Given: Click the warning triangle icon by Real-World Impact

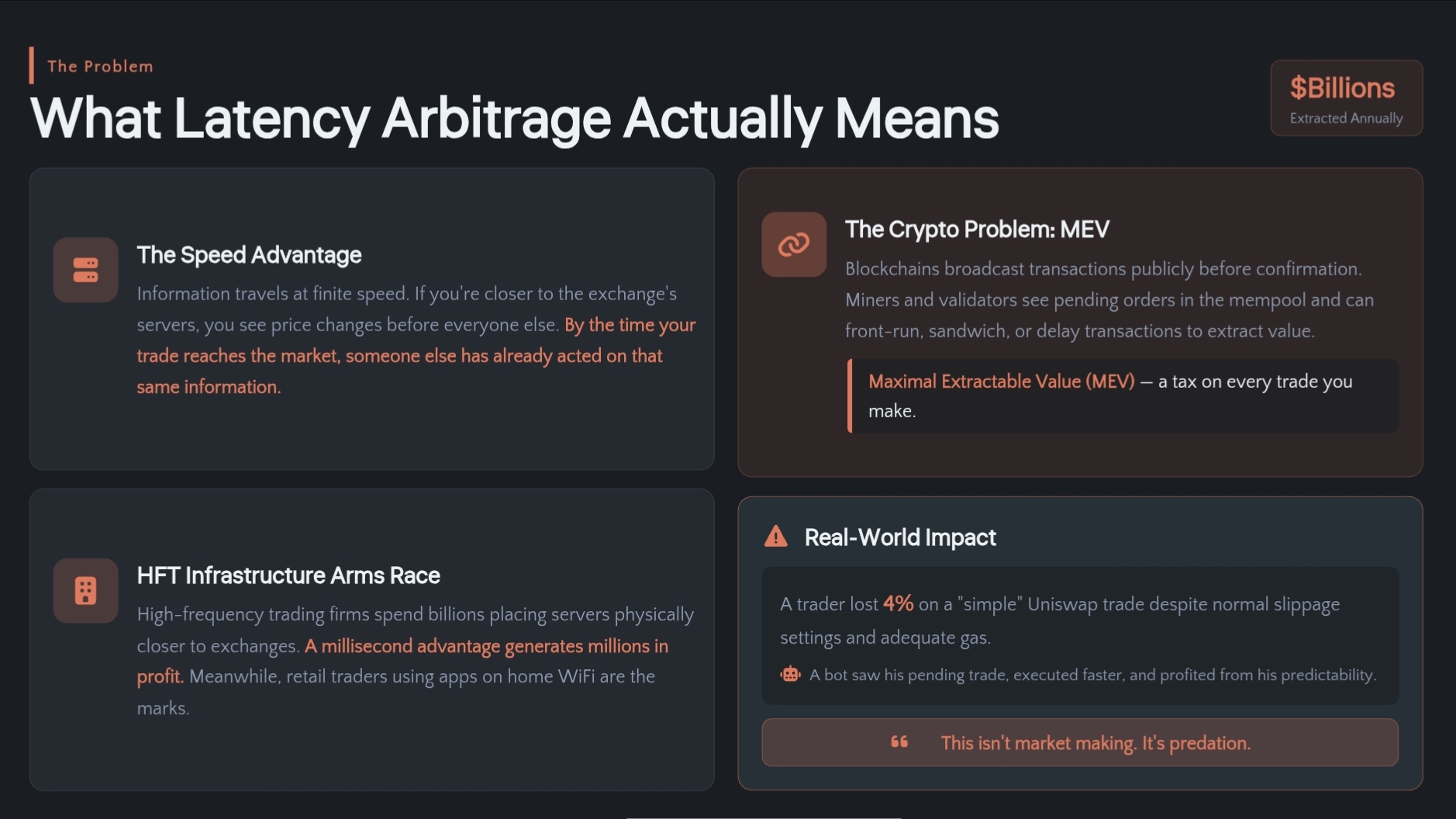Looking at the screenshot, I should (775, 537).
